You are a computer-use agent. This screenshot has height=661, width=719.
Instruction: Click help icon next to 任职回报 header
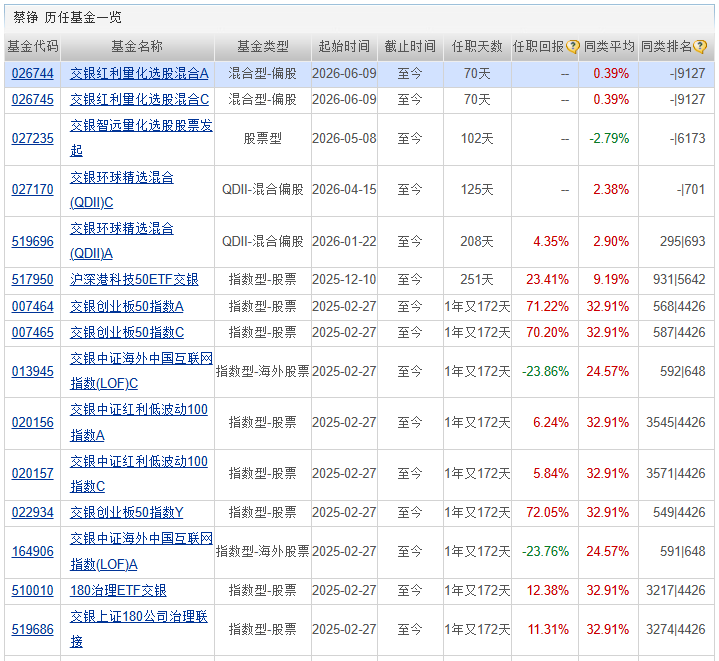coord(572,46)
